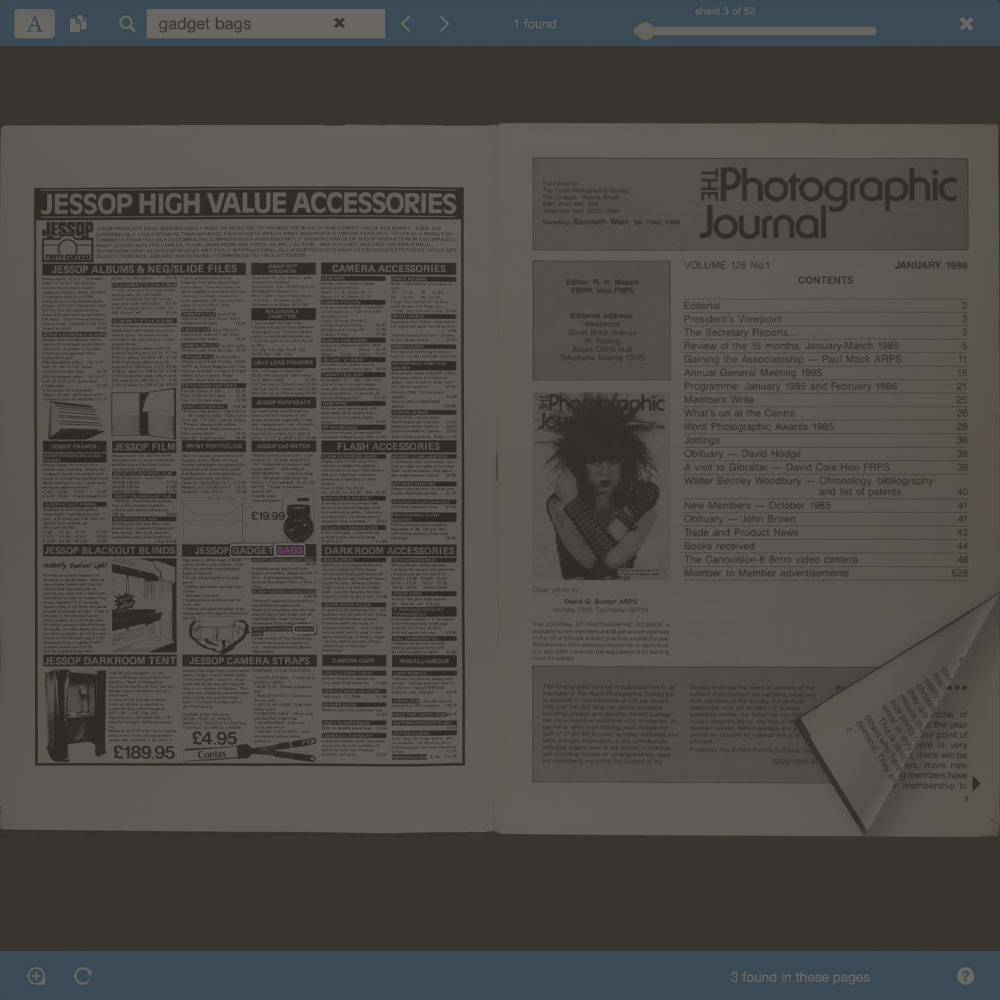1000x1000 pixels.
Task: Click the '1 found' result count
Action: click(x=535, y=24)
